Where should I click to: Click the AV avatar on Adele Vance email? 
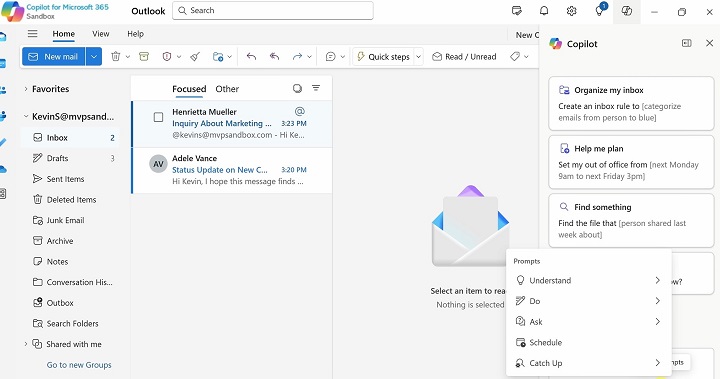[158, 164]
